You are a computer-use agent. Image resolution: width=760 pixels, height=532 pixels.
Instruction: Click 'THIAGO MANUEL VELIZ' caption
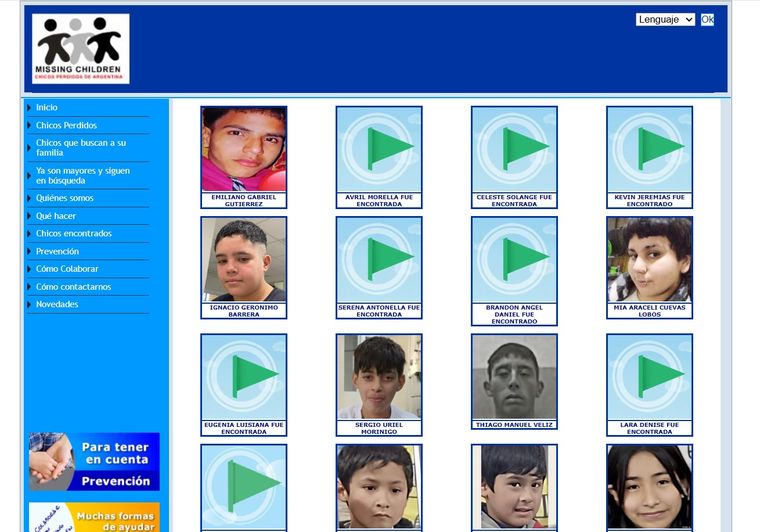[514, 425]
